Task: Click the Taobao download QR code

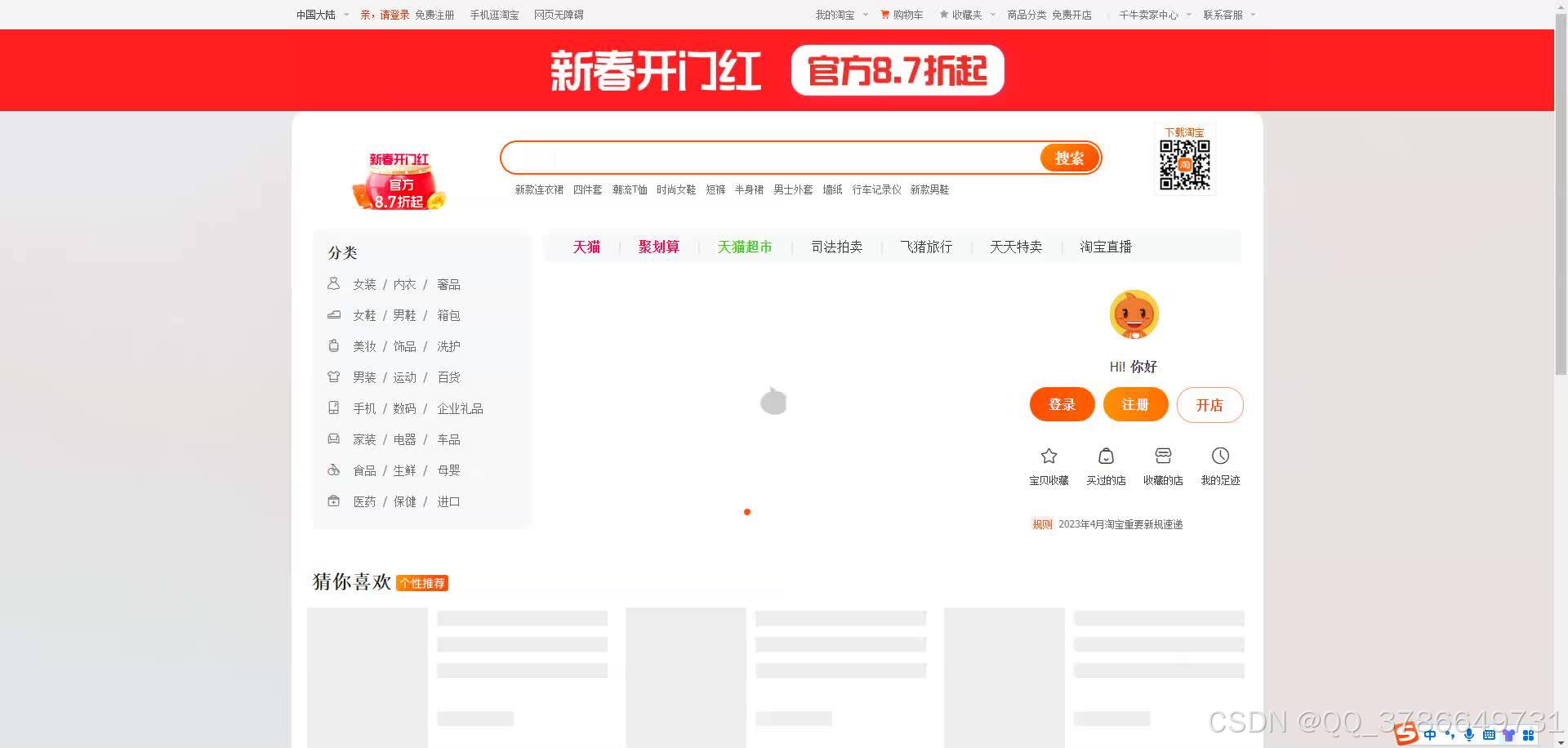Action: click(1184, 165)
